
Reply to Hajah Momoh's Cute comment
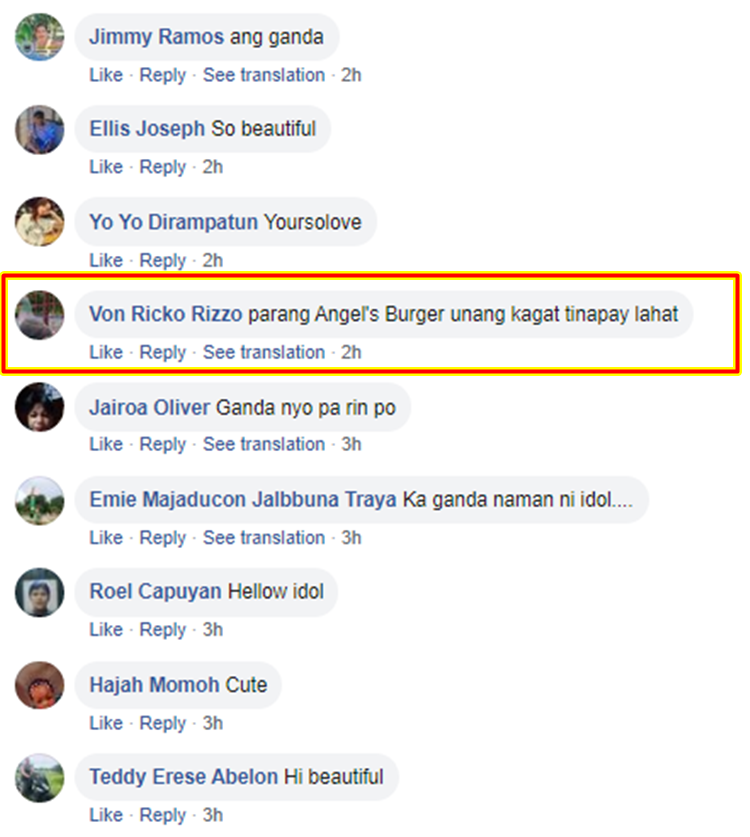point(162,723)
